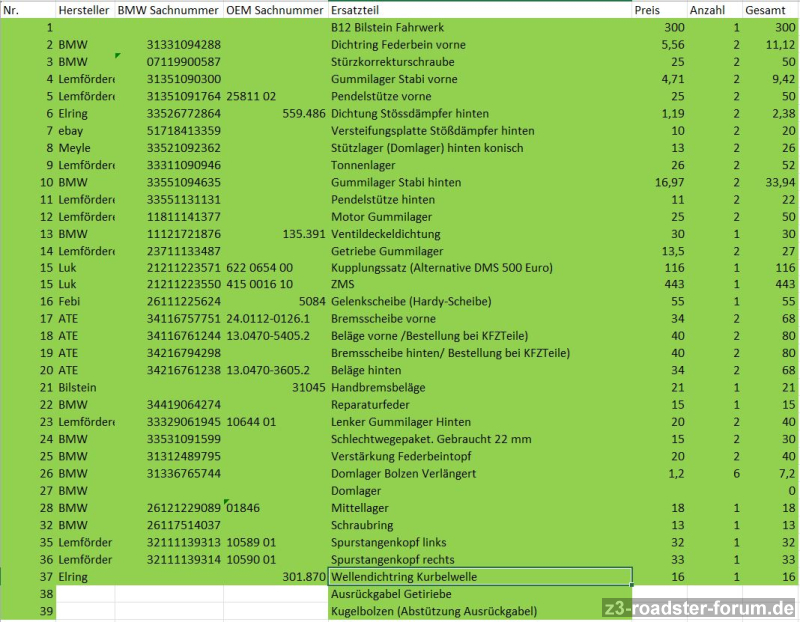The height and width of the screenshot is (622, 800).
Task: Select the 'ebay' manufacturer cell
Action: (85, 131)
